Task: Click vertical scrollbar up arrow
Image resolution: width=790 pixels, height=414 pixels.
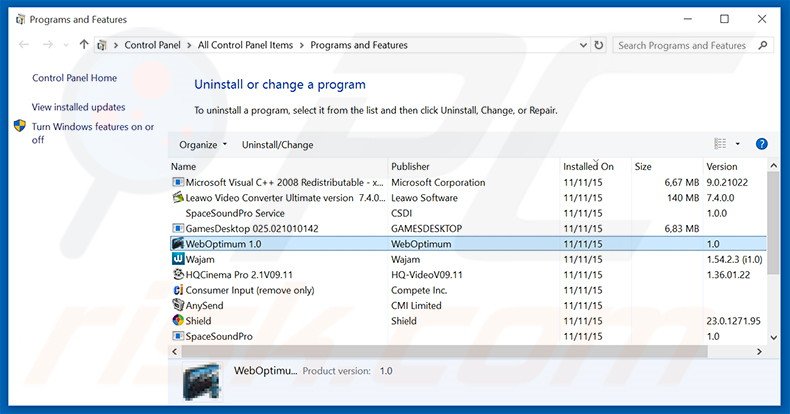Action: coord(773,165)
